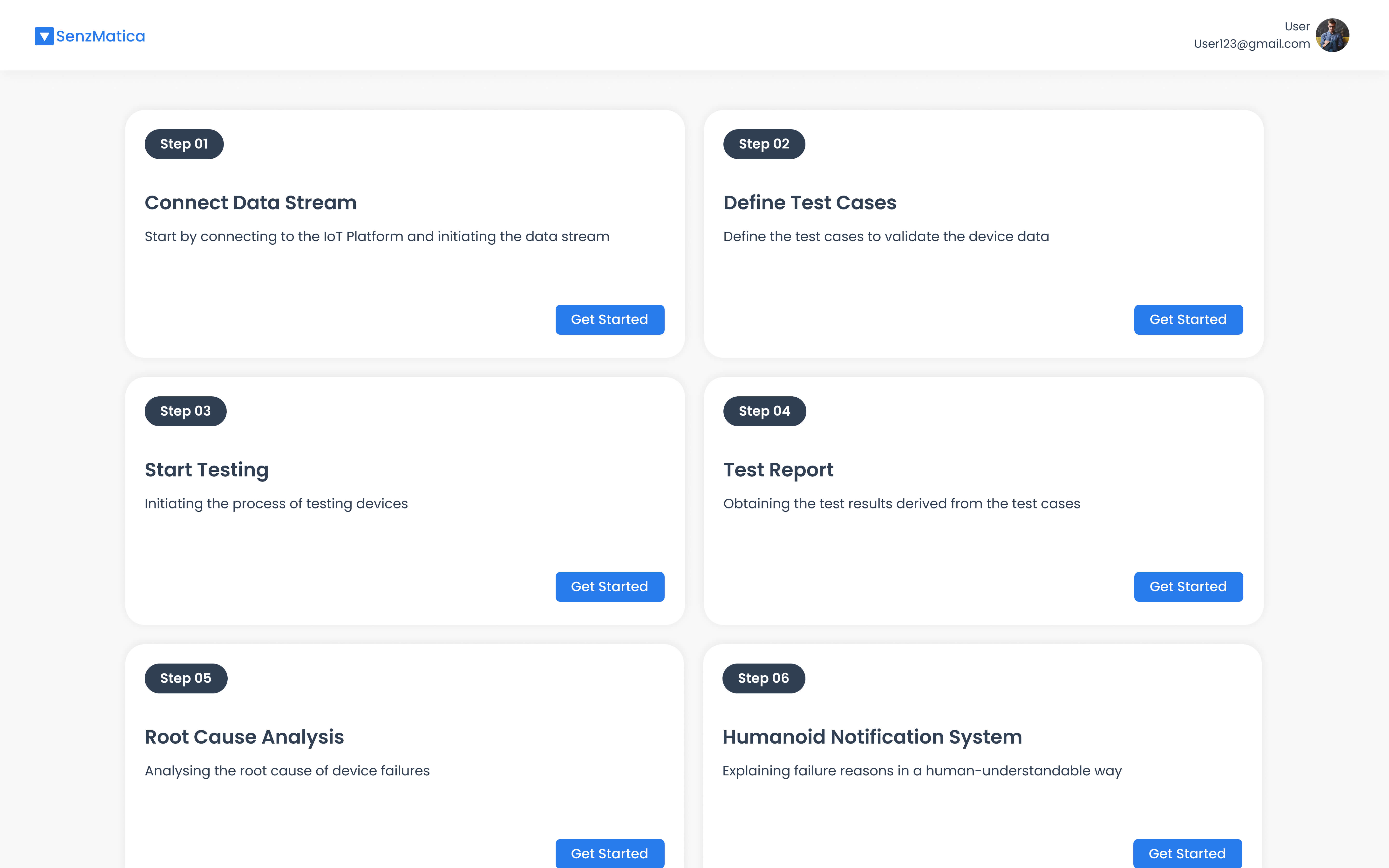Get Started with Define Test Cases
This screenshot has height=868, width=1389.
[x=1188, y=319]
